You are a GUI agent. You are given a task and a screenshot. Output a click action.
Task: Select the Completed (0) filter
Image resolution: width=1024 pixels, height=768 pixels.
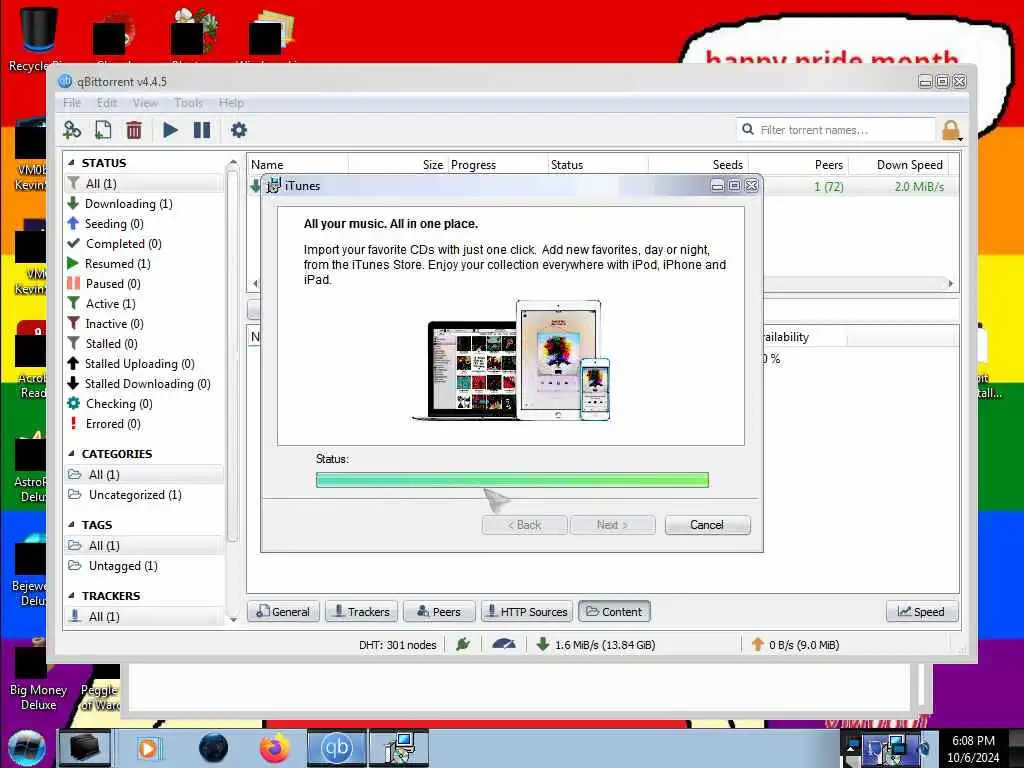pyautogui.click(x=144, y=244)
